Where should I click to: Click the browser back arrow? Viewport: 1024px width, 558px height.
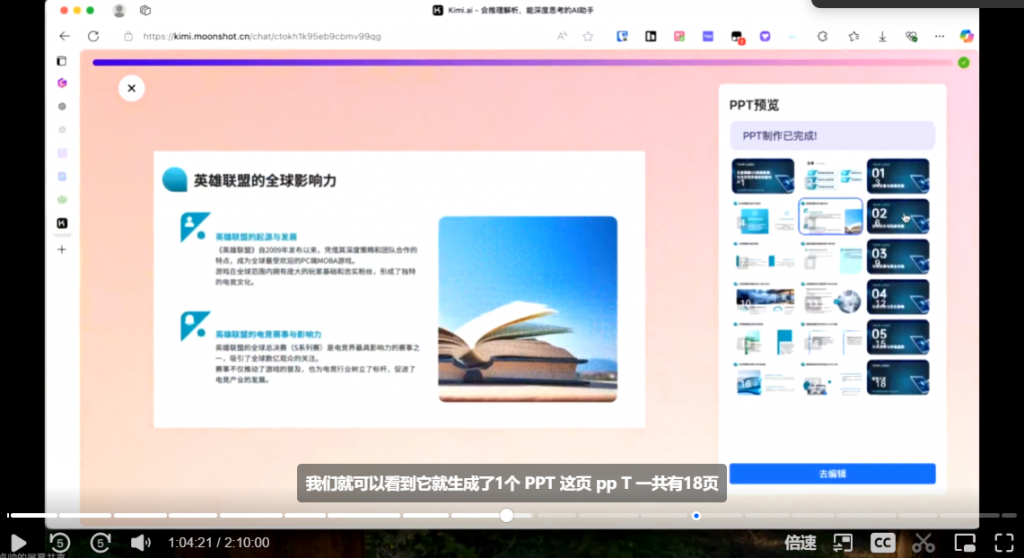coord(64,36)
